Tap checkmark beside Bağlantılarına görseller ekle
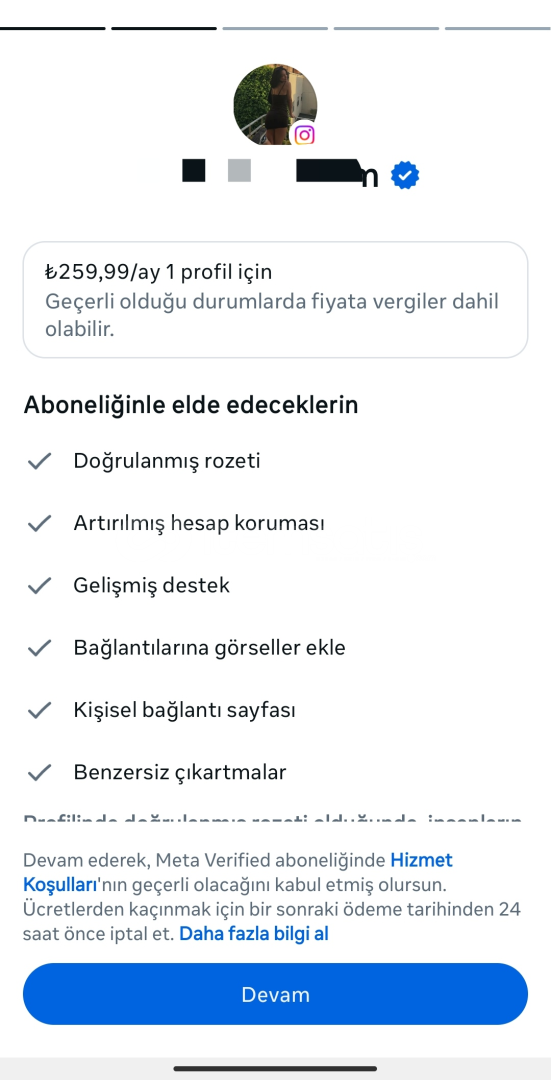 (x=40, y=647)
